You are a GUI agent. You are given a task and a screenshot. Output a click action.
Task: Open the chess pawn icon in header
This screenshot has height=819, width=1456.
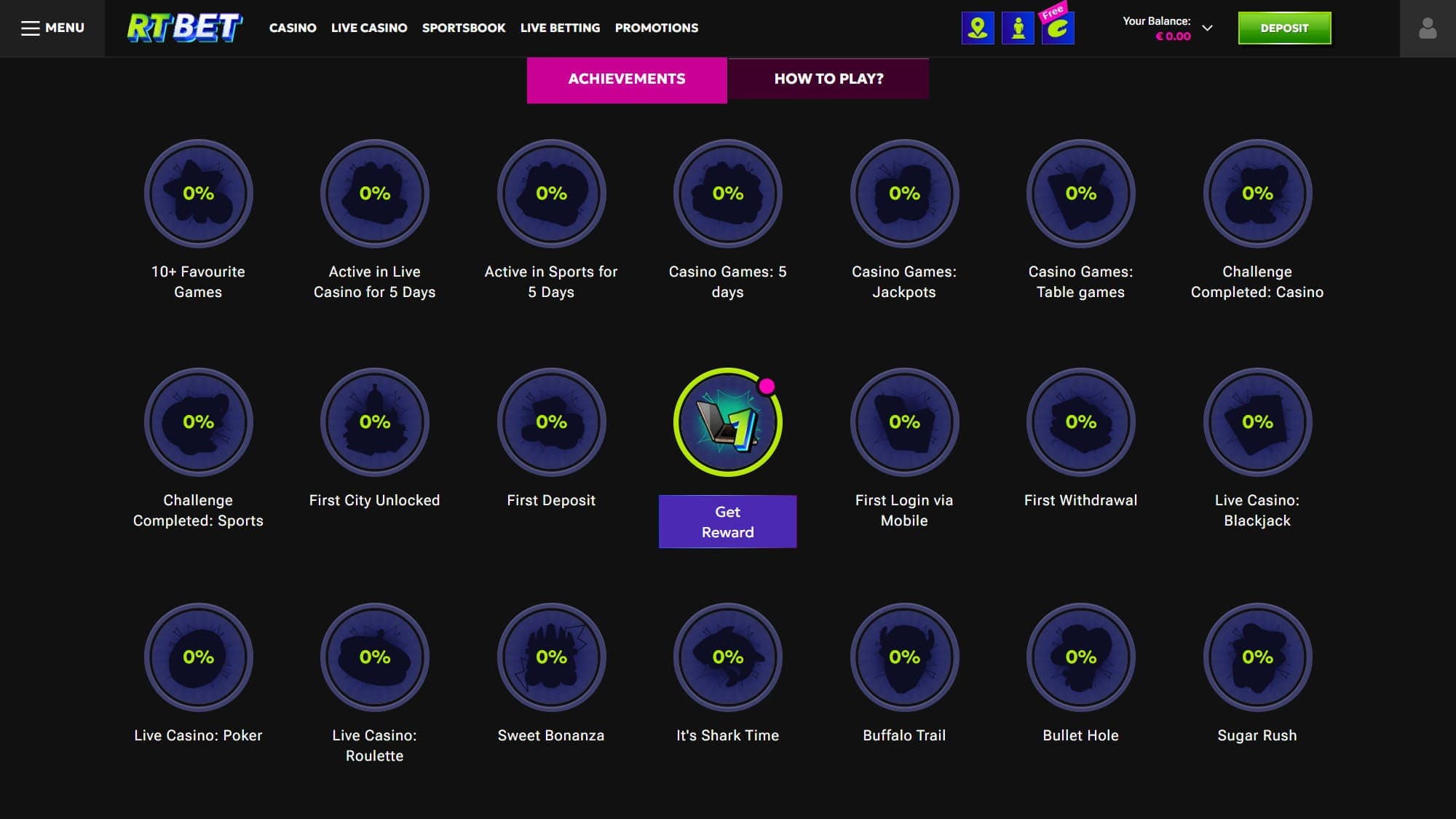tap(1018, 28)
